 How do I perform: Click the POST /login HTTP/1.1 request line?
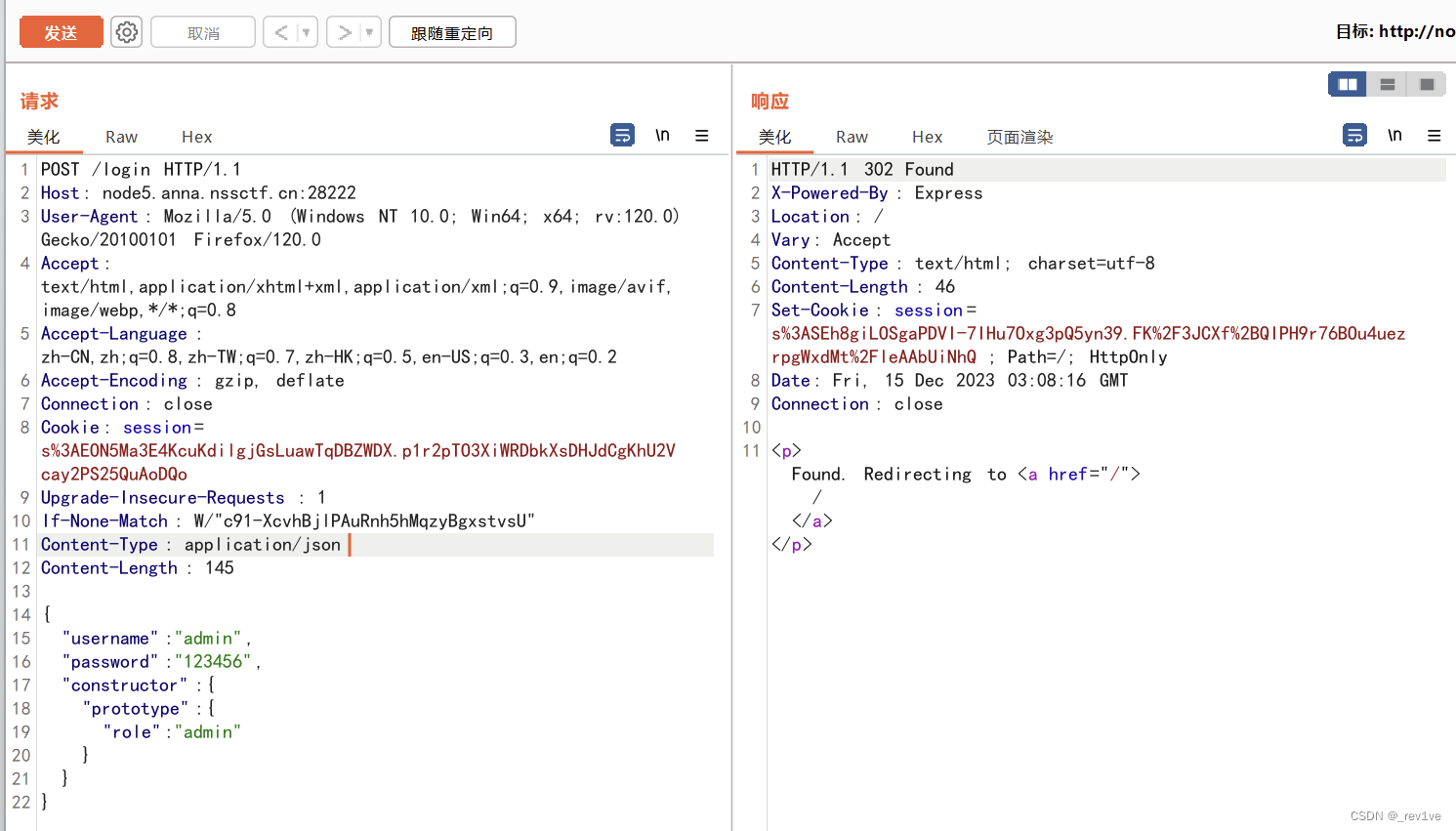(x=141, y=169)
